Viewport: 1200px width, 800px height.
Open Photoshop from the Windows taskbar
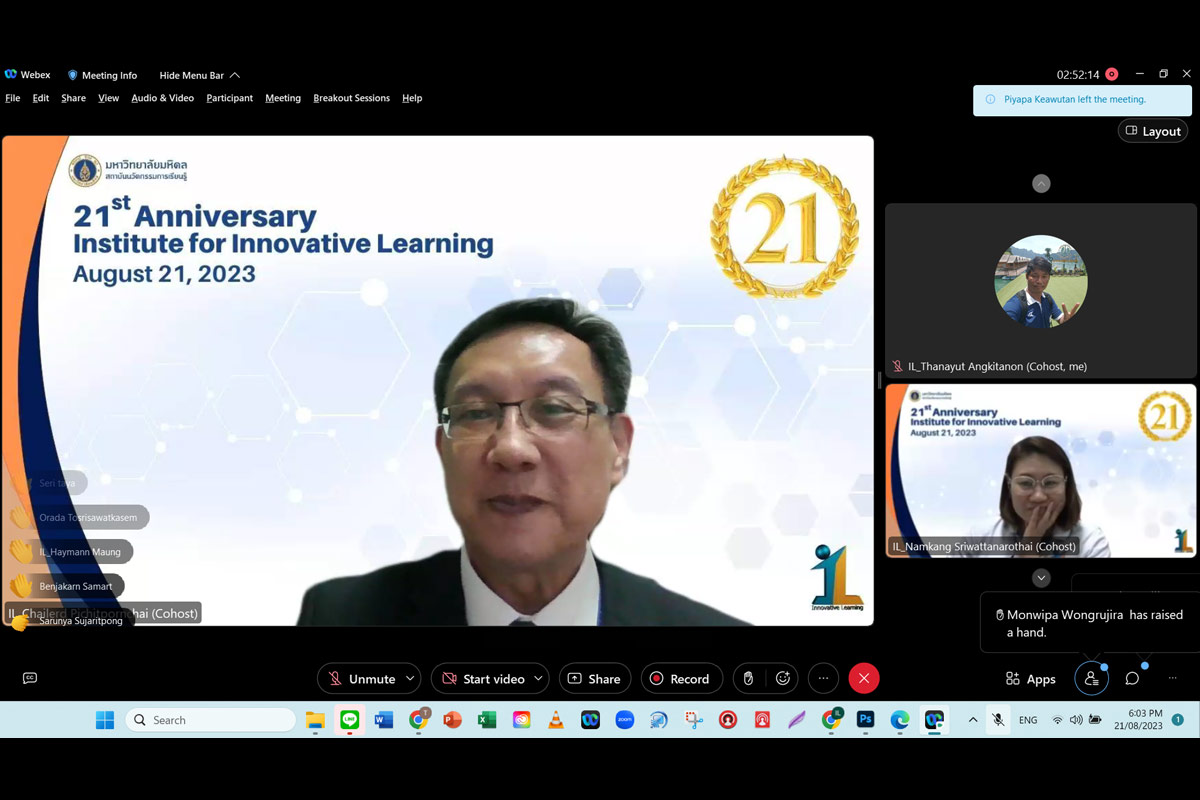[866, 720]
